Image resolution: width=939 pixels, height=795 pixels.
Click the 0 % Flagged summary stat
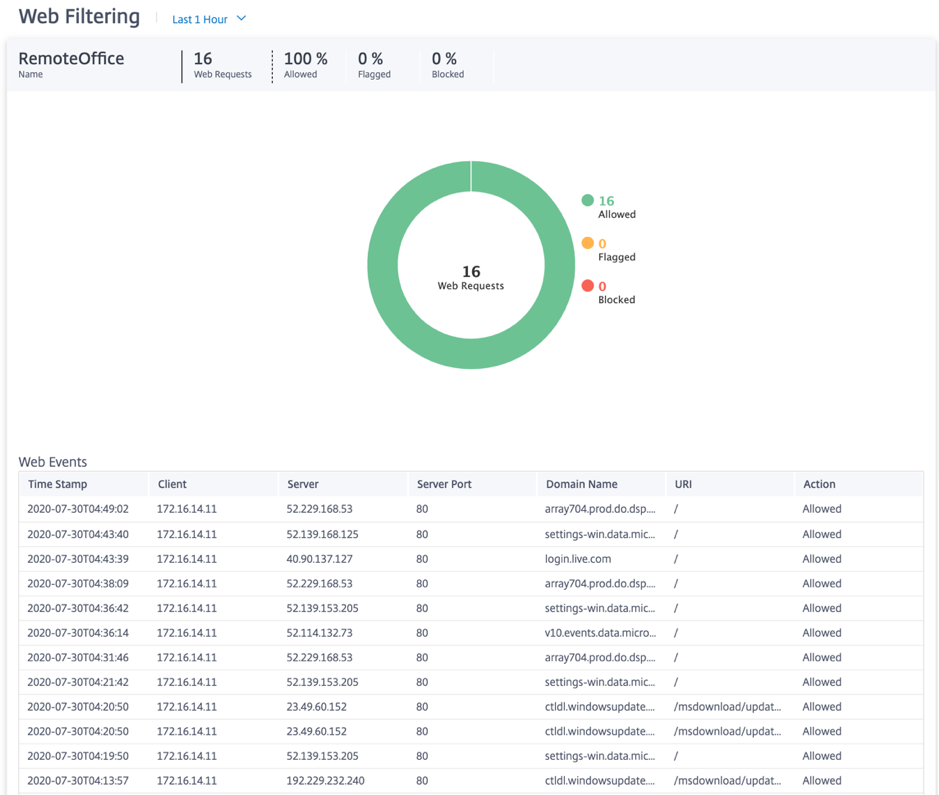pyautogui.click(x=374, y=65)
